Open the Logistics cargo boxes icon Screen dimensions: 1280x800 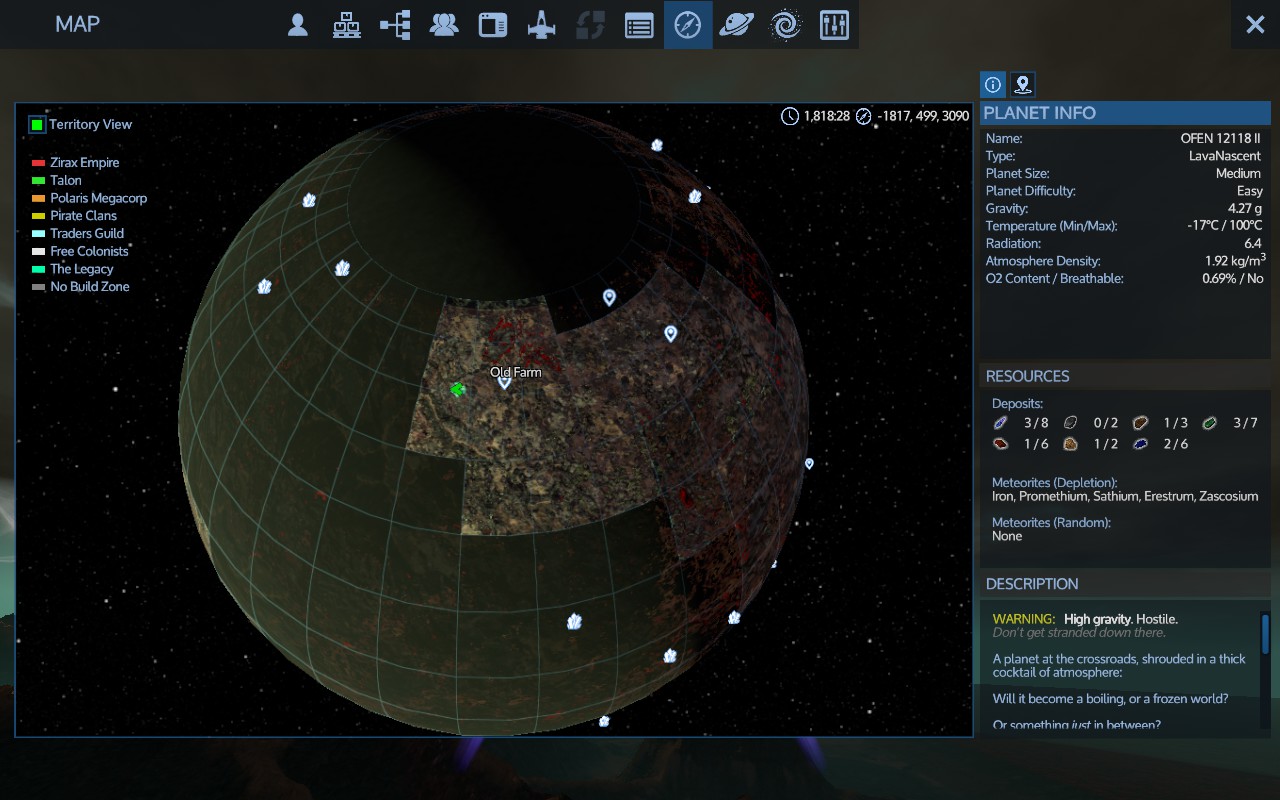(x=346, y=25)
